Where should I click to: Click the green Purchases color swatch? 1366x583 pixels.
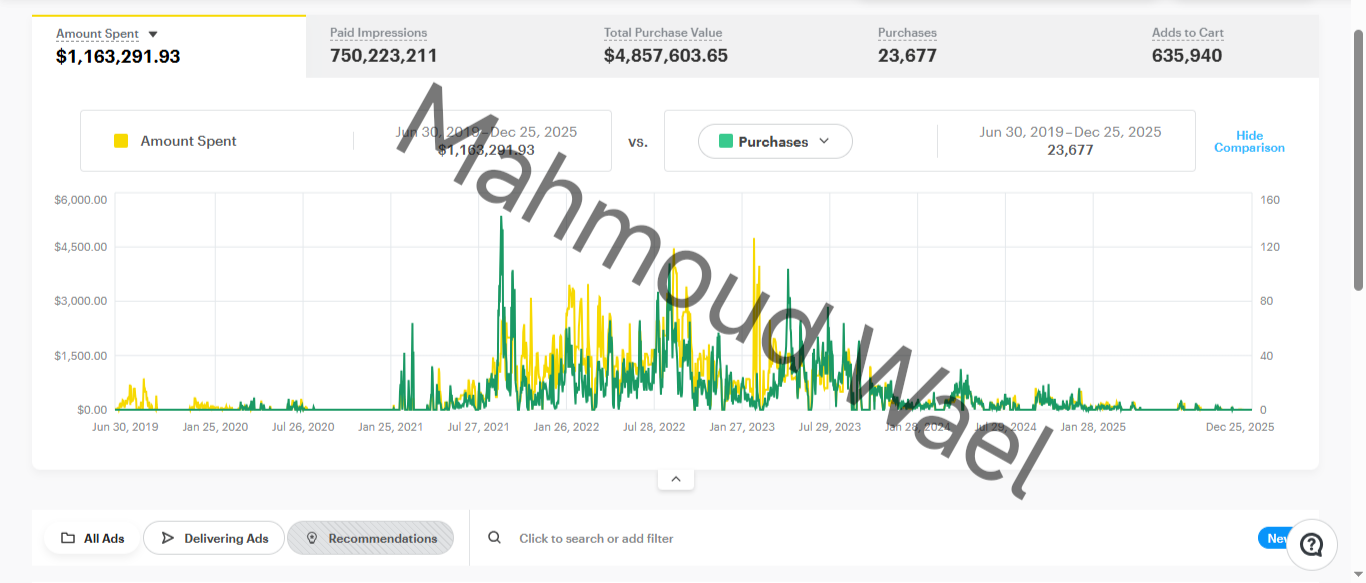[x=726, y=141]
